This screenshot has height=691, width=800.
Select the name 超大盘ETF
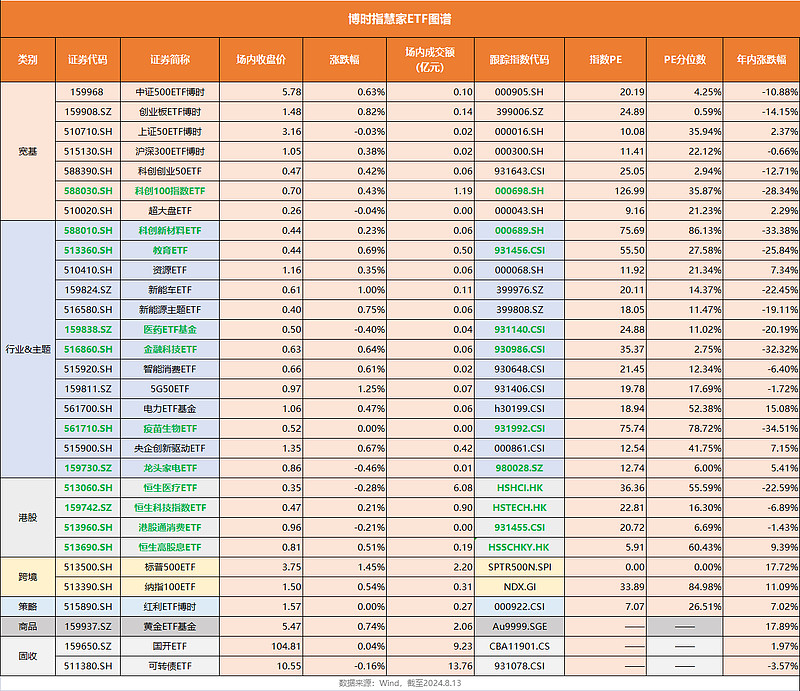[170, 211]
